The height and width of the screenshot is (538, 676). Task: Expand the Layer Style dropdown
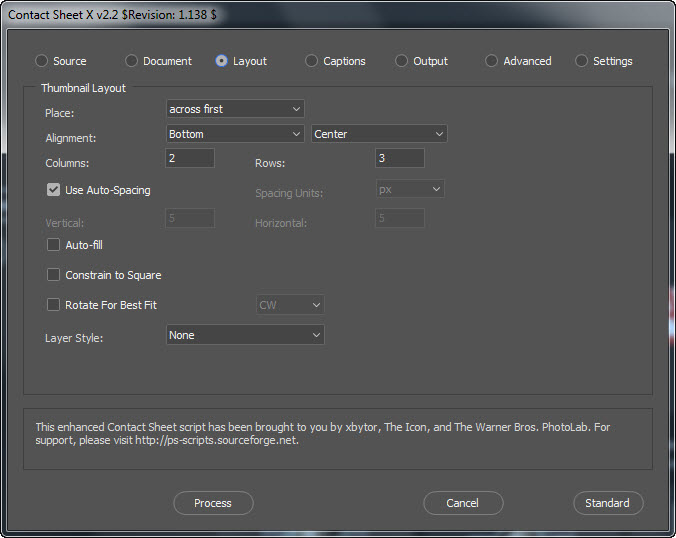[245, 335]
